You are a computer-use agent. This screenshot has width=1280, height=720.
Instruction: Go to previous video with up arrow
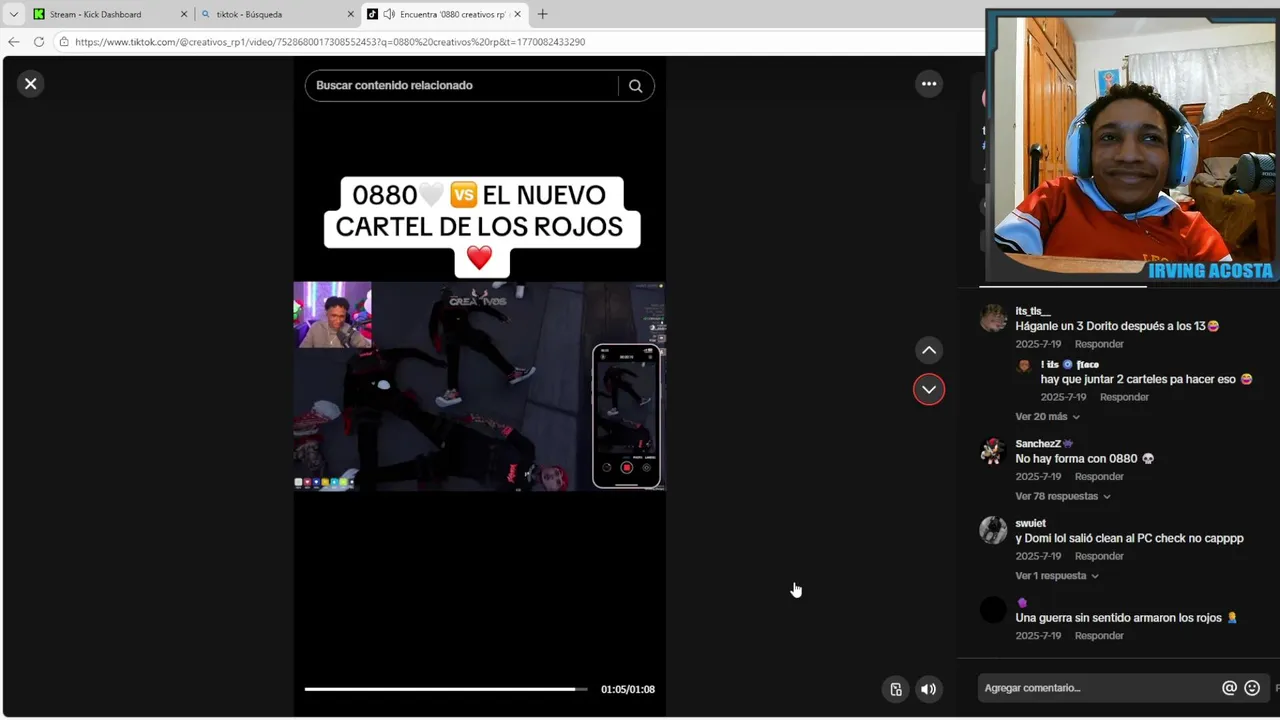coord(929,350)
